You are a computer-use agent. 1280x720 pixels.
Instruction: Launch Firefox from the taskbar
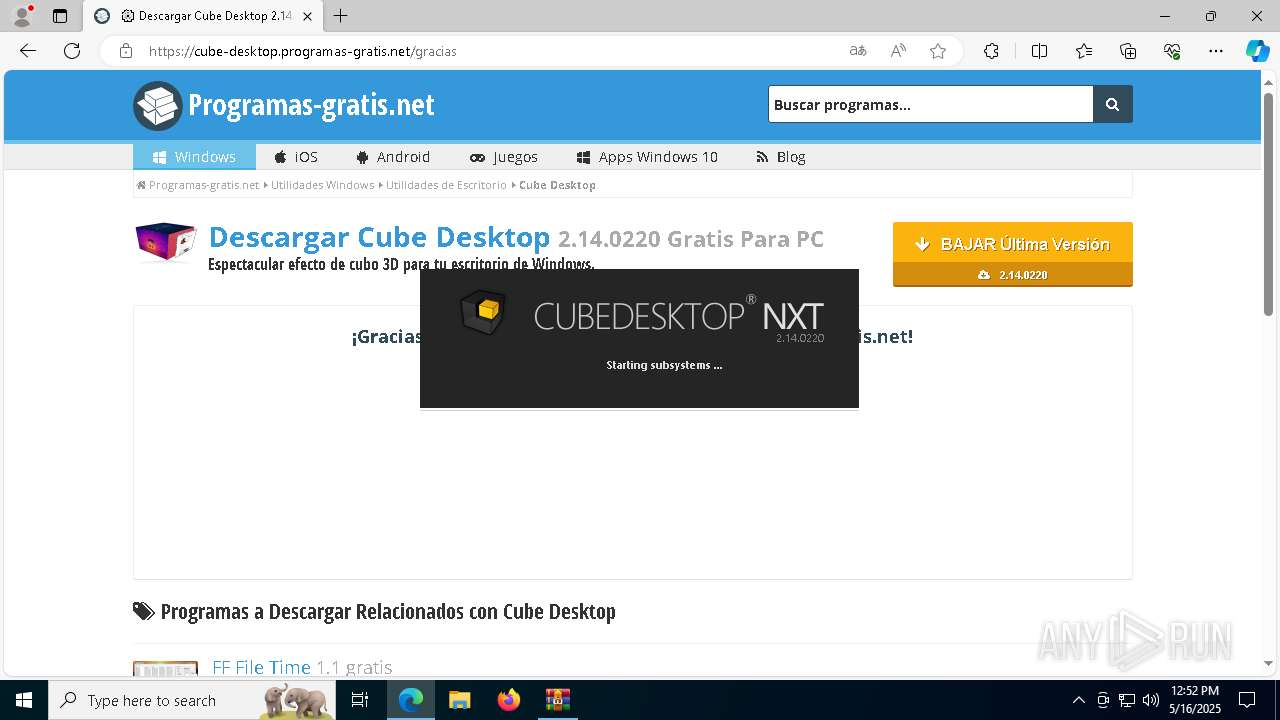[x=509, y=700]
